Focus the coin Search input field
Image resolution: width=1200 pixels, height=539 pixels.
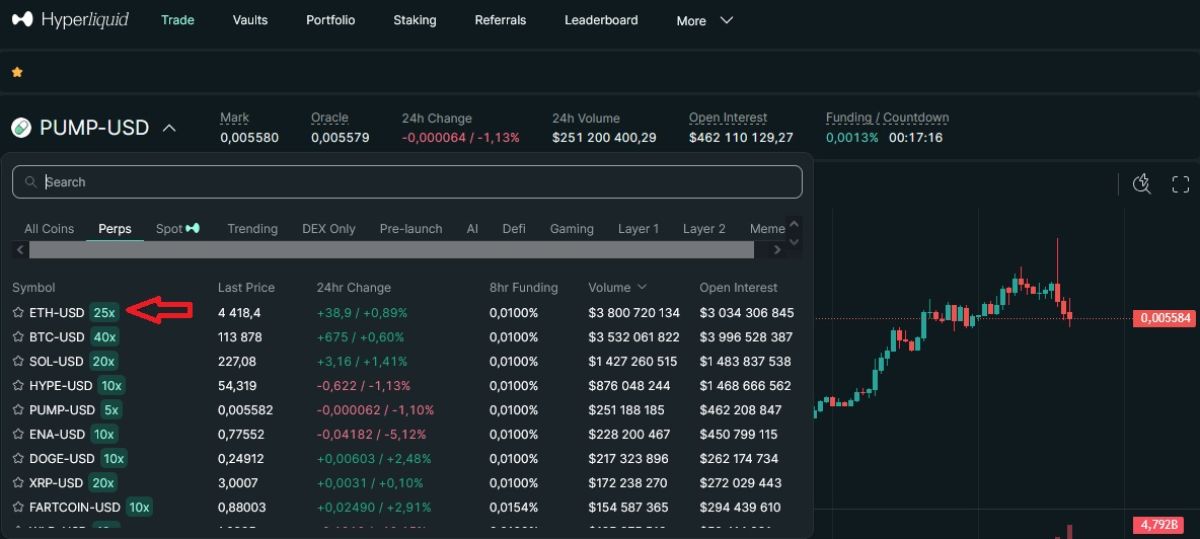point(420,182)
